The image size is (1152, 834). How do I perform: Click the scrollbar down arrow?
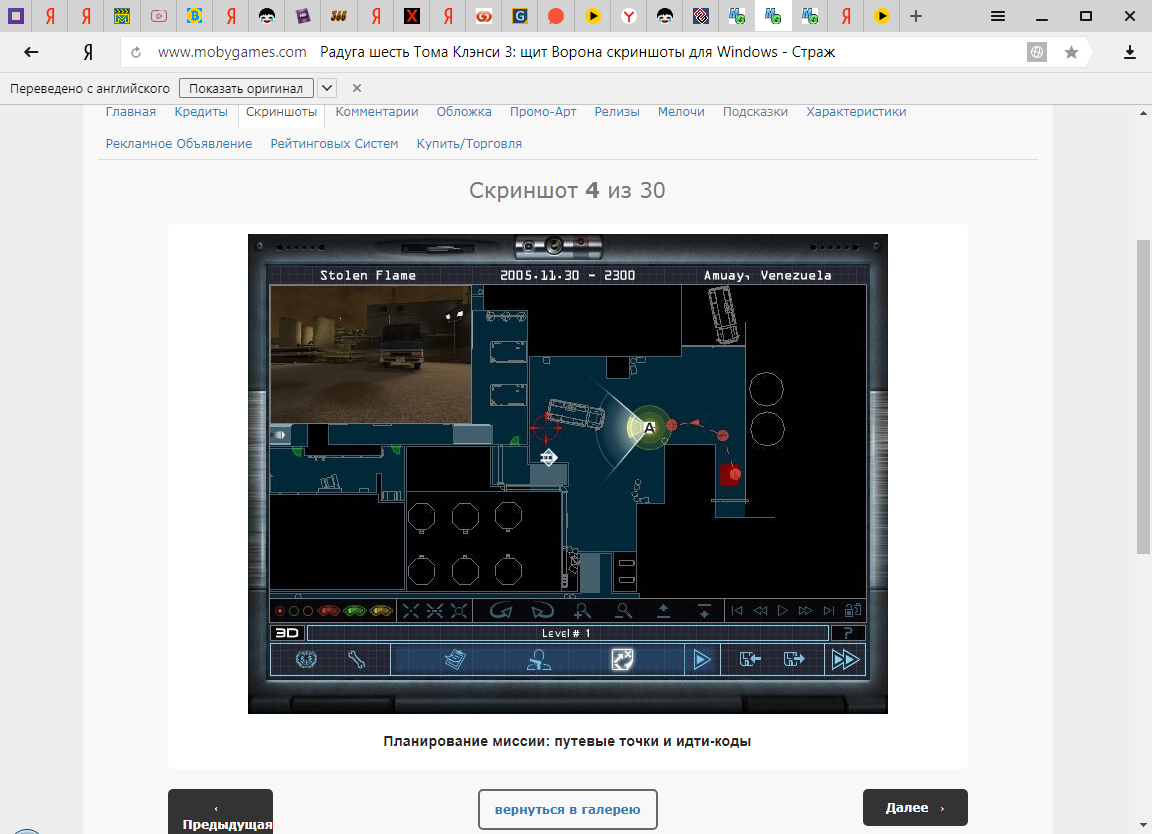(x=1143, y=826)
